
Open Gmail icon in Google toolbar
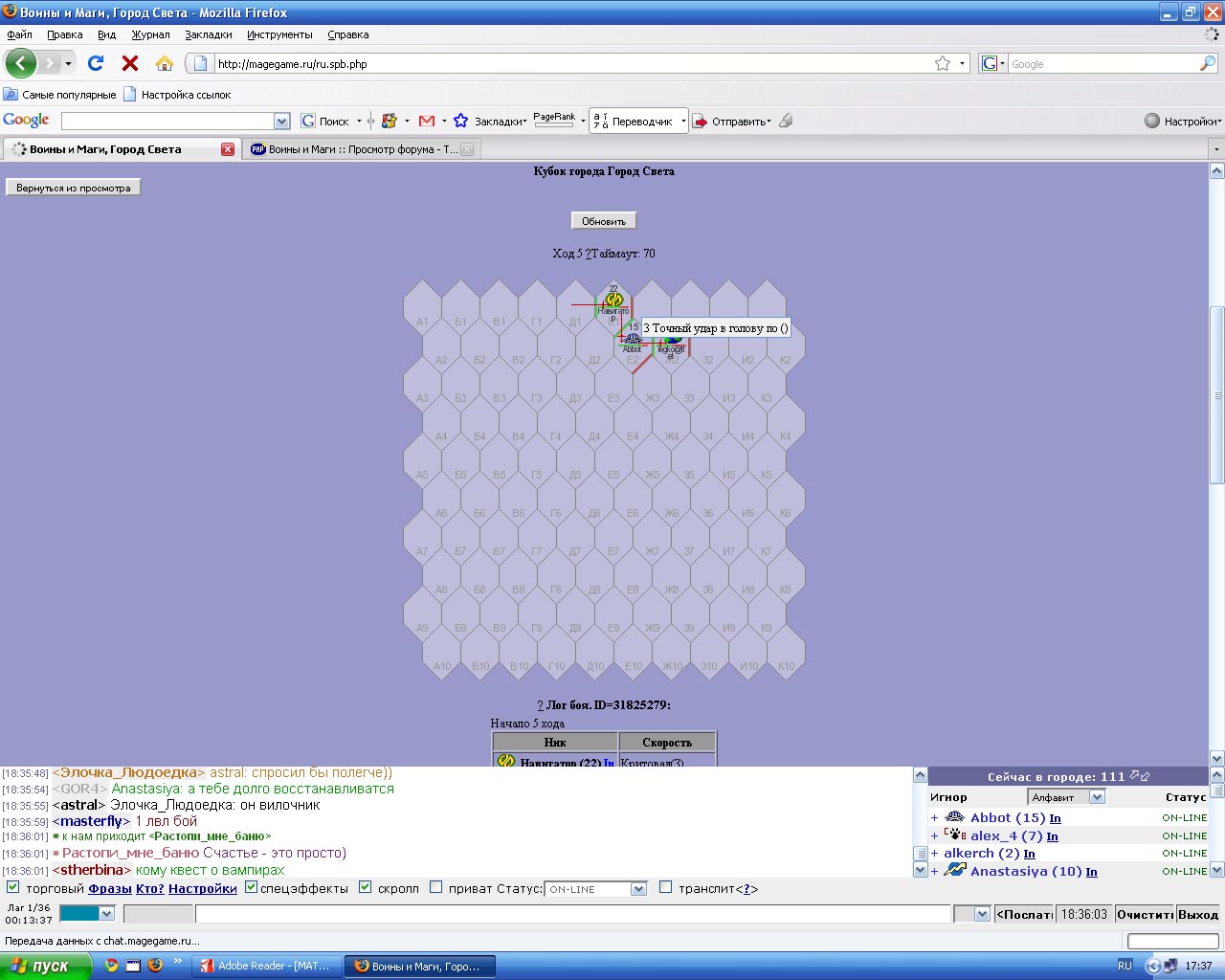tap(427, 121)
